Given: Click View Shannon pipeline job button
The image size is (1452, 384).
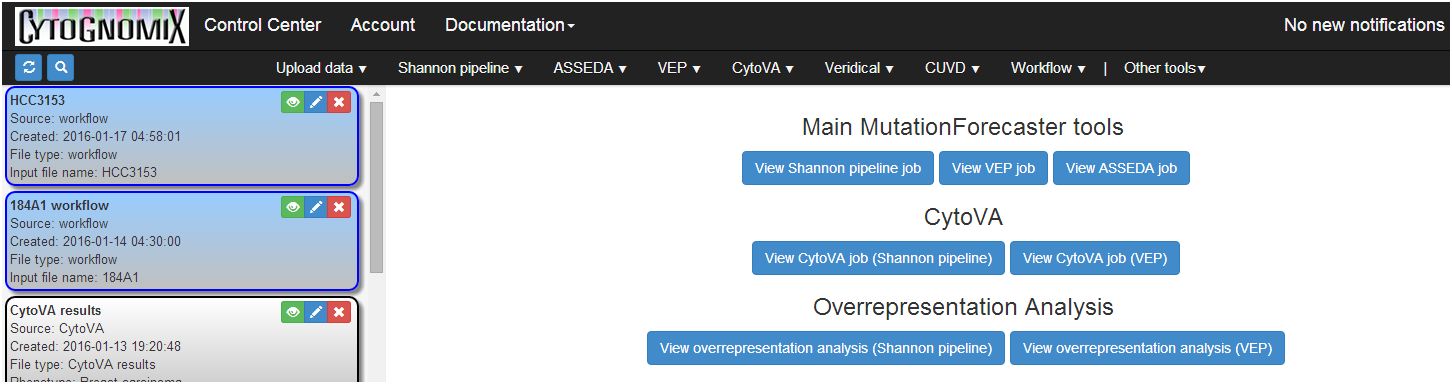Looking at the screenshot, I should pos(838,168).
